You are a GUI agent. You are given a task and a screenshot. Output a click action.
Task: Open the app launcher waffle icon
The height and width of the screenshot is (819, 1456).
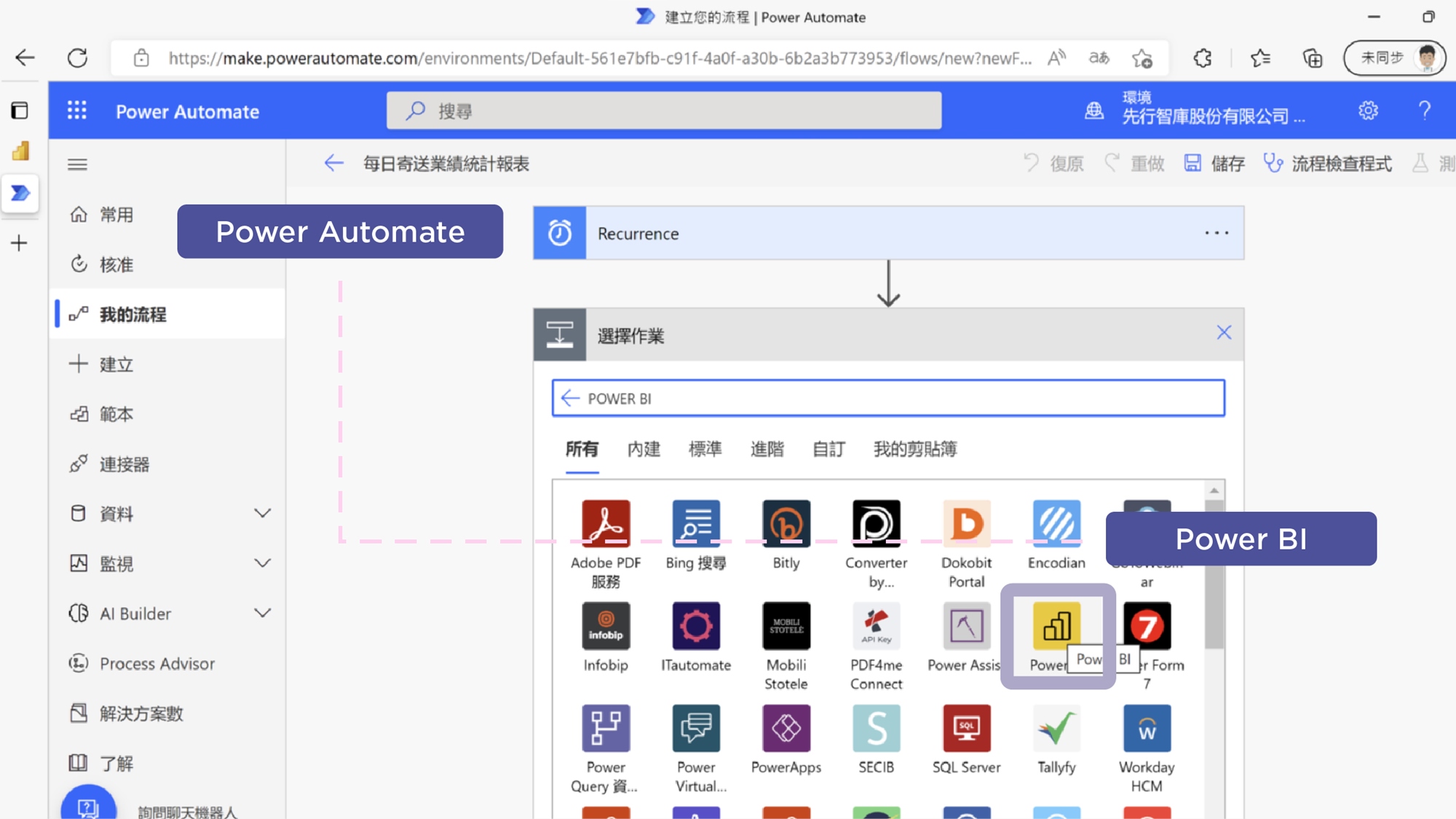tap(77, 111)
